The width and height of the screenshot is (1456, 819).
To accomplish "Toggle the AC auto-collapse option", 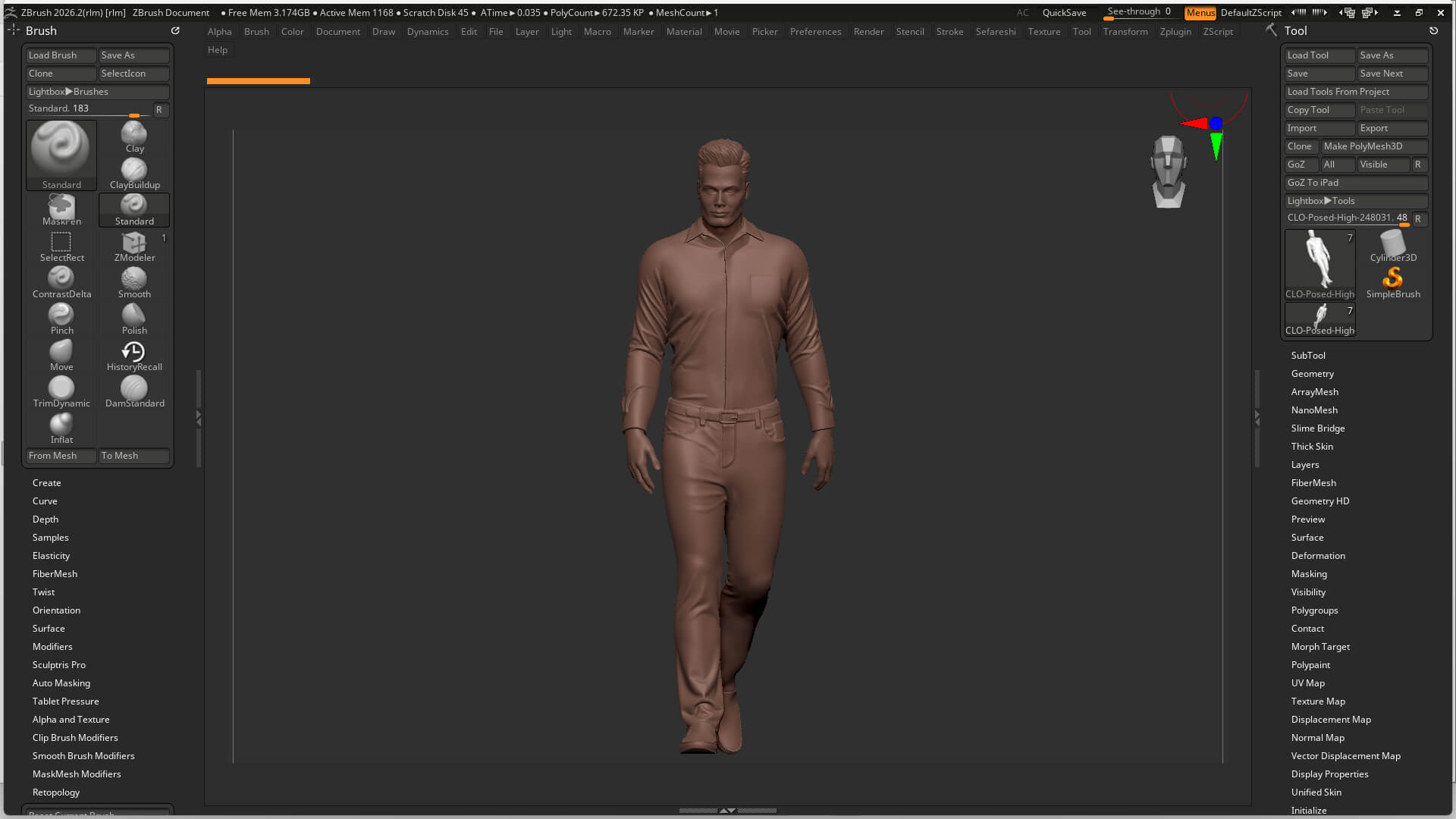I will (1022, 13).
